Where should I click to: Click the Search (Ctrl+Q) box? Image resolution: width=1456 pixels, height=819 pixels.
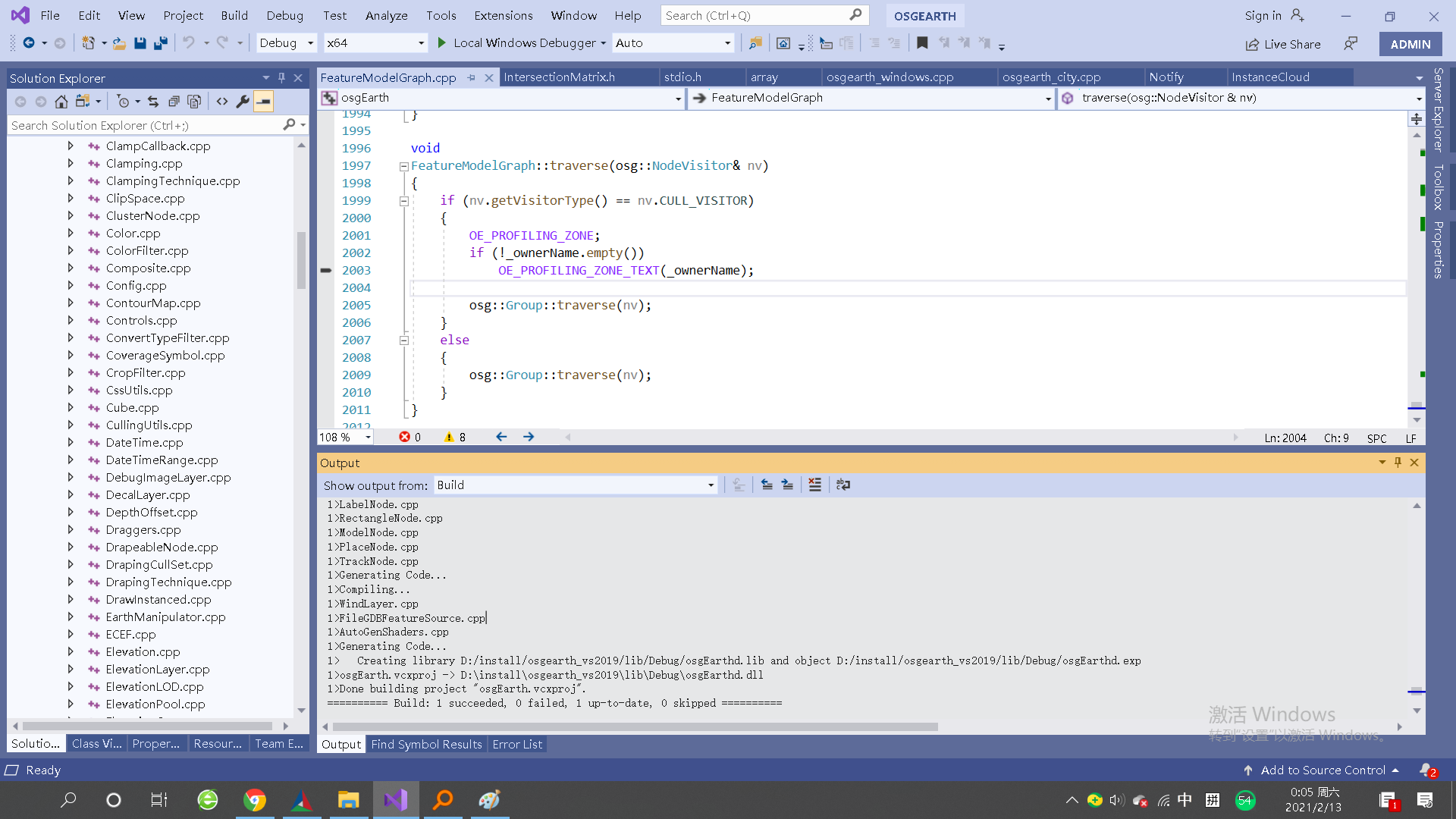coord(764,15)
